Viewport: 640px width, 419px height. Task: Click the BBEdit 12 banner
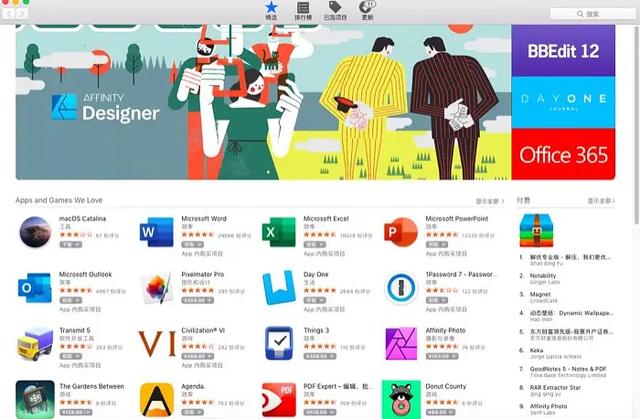point(563,51)
